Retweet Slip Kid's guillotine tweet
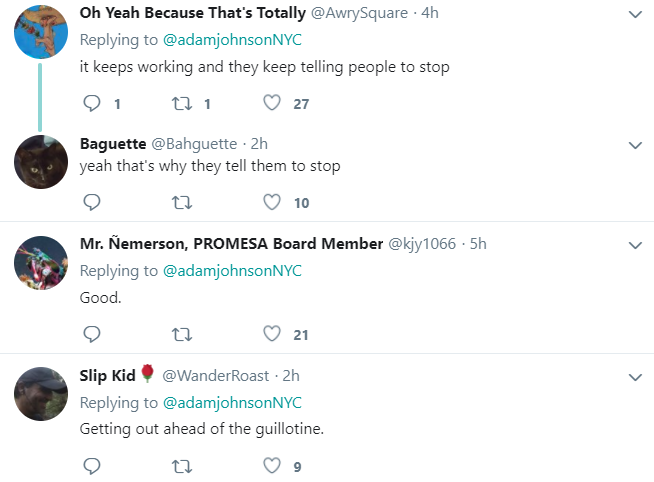Viewport: 654px width, 482px height. click(182, 466)
